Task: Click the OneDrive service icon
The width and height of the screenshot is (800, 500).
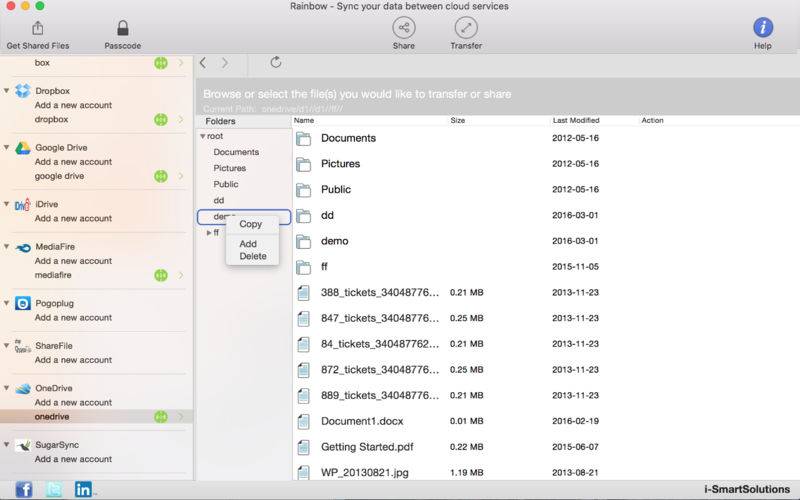Action: coord(22,388)
